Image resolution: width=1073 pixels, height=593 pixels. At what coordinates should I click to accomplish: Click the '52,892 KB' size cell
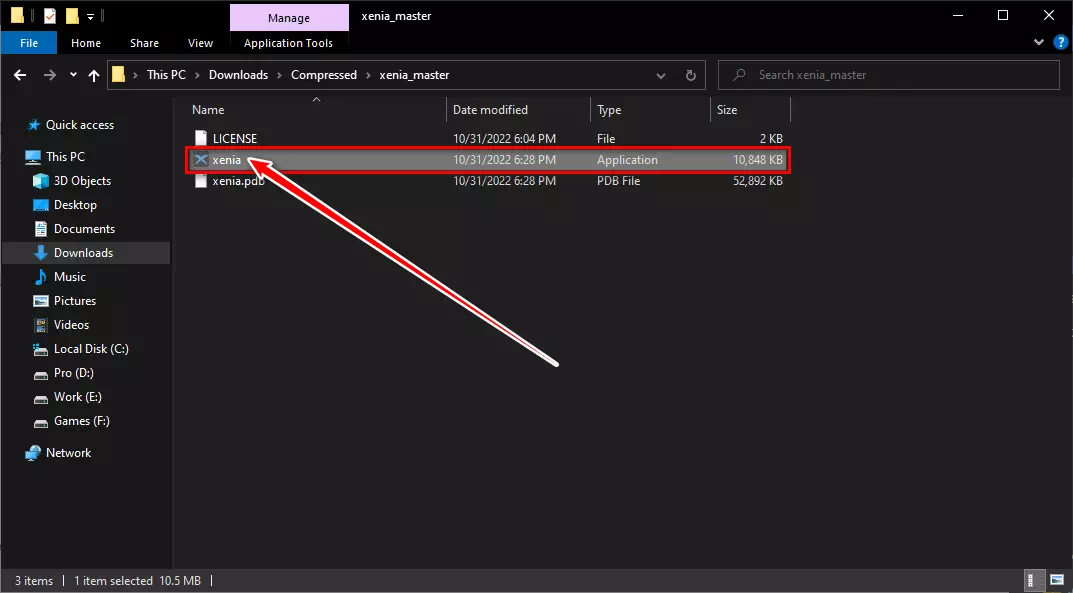758,181
